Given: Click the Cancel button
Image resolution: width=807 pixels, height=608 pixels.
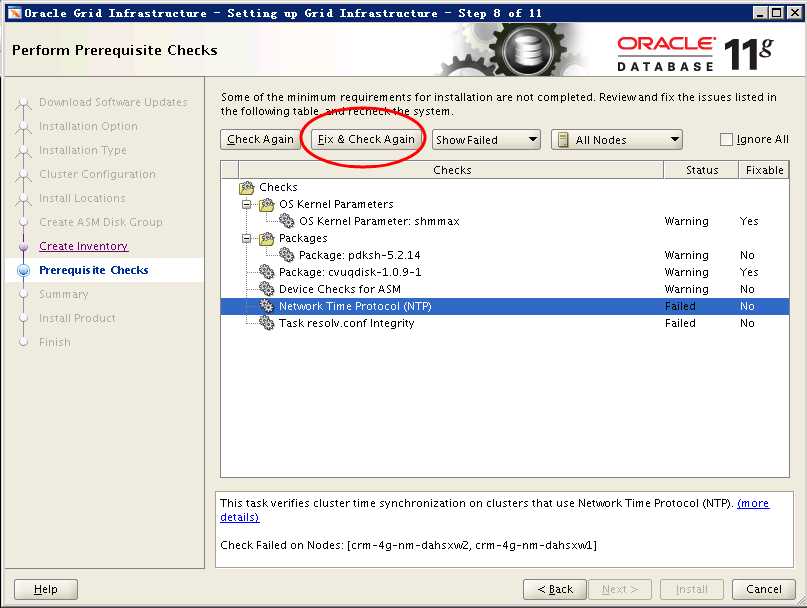Looking at the screenshot, I should 764,589.
